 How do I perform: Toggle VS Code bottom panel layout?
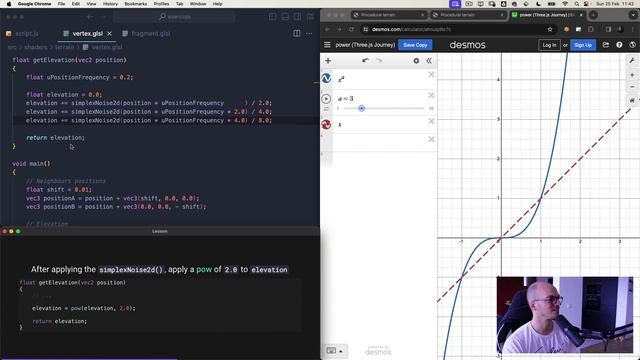285,17
